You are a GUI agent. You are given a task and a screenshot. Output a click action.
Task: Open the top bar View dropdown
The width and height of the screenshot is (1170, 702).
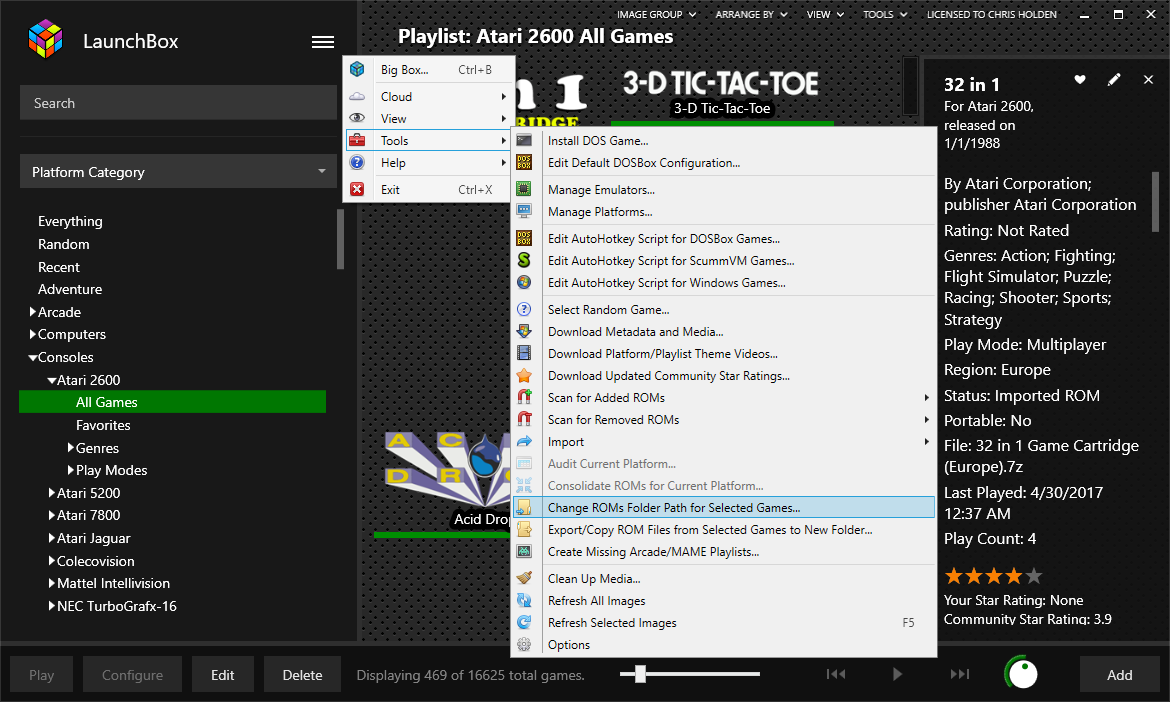825,14
